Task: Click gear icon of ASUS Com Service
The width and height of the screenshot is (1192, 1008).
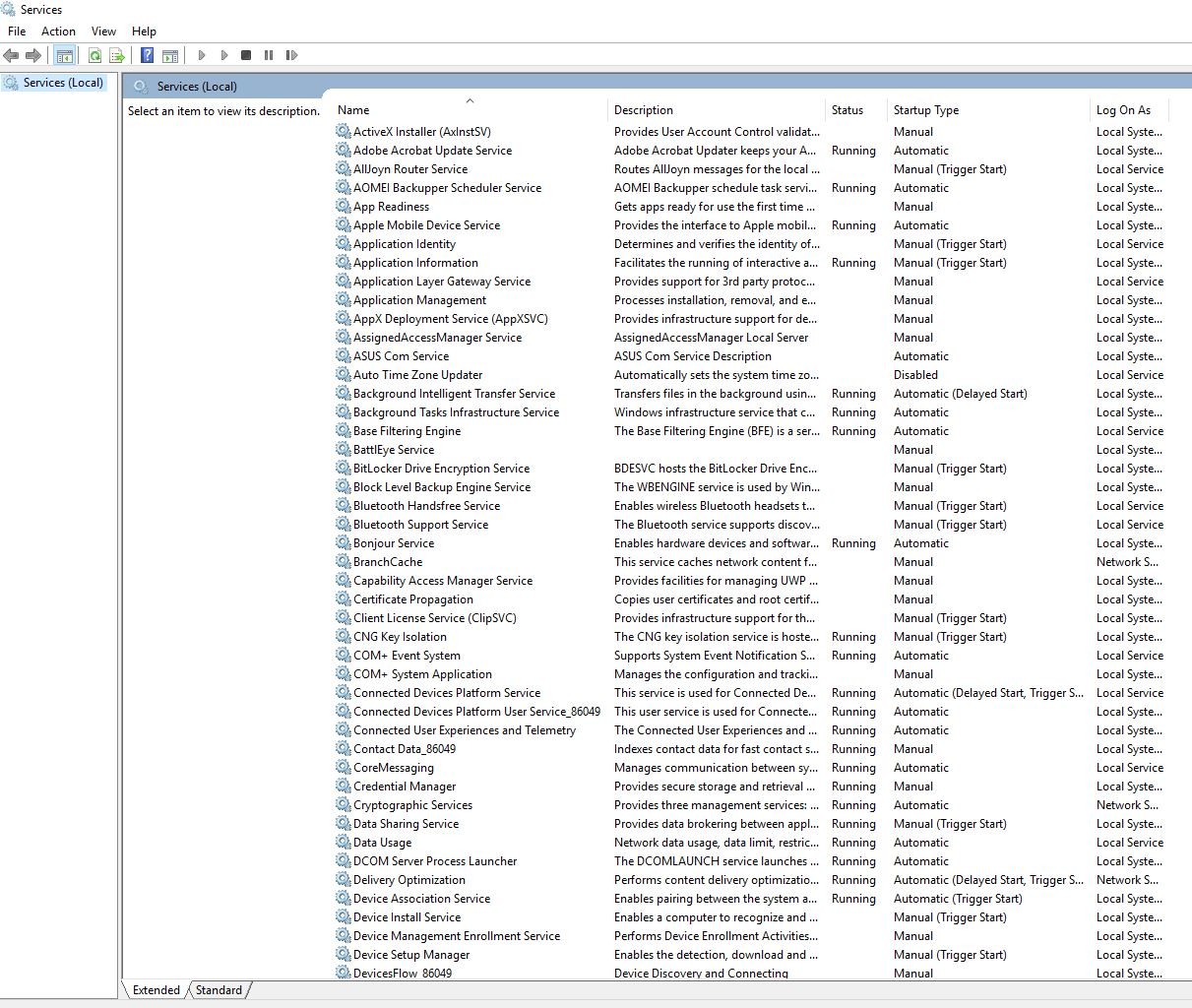Action: pyautogui.click(x=343, y=355)
